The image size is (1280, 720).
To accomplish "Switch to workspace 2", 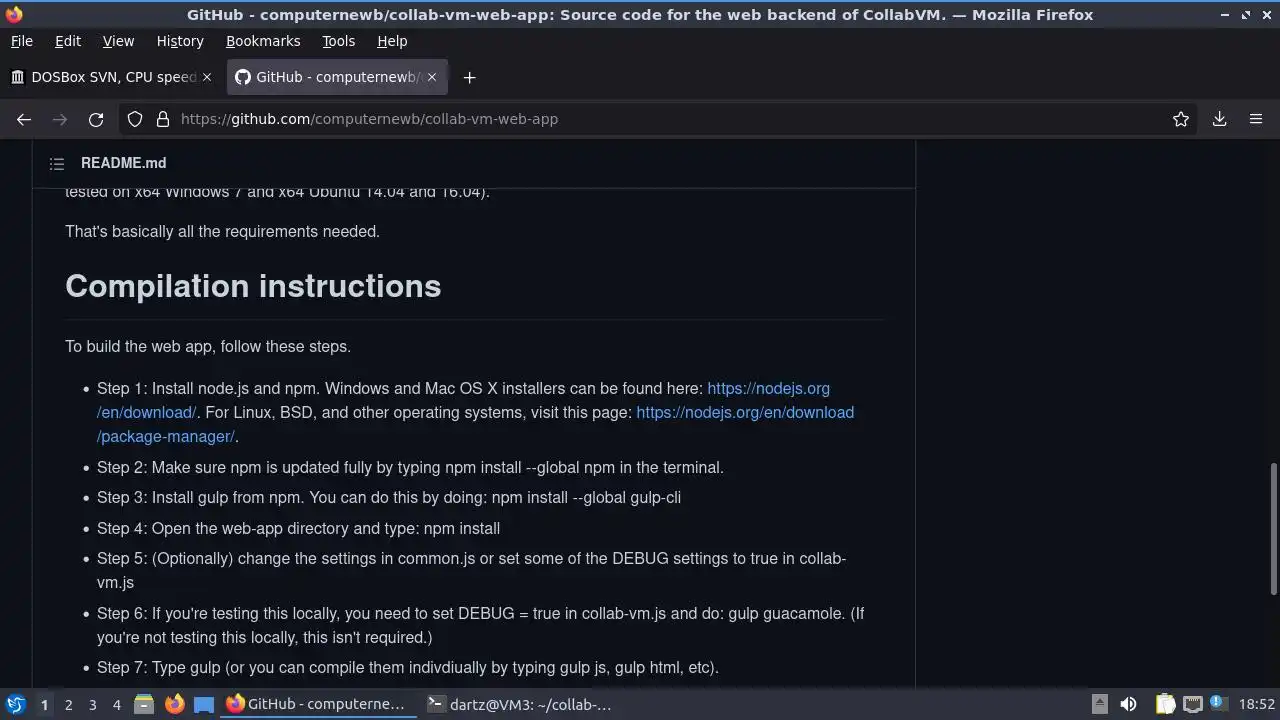I will [x=68, y=705].
